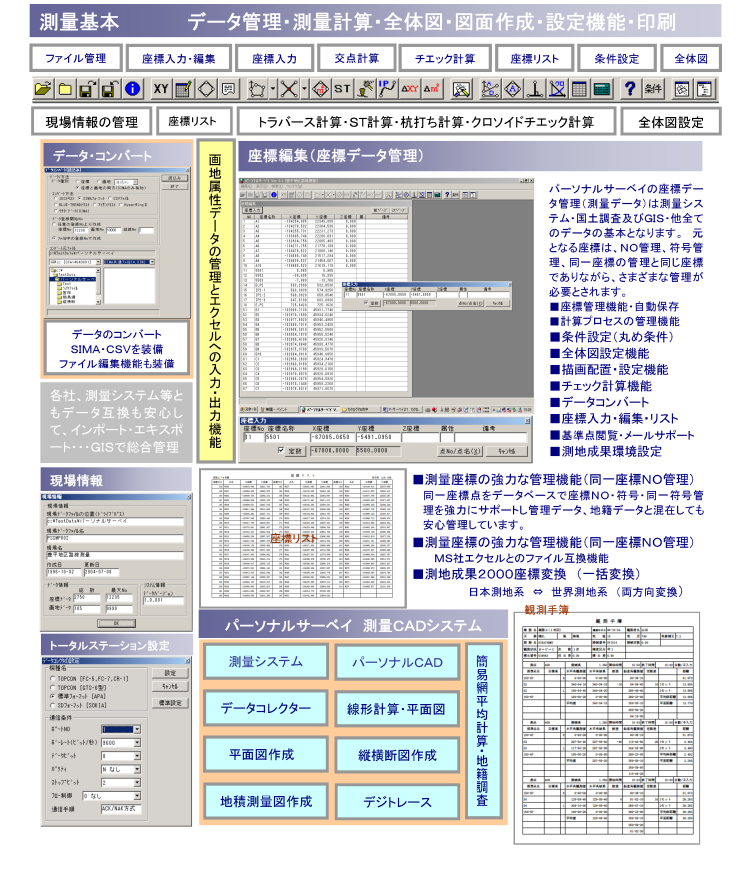750x875 pixels.
Task: Click the blue info circle icon
Action: 132,89
